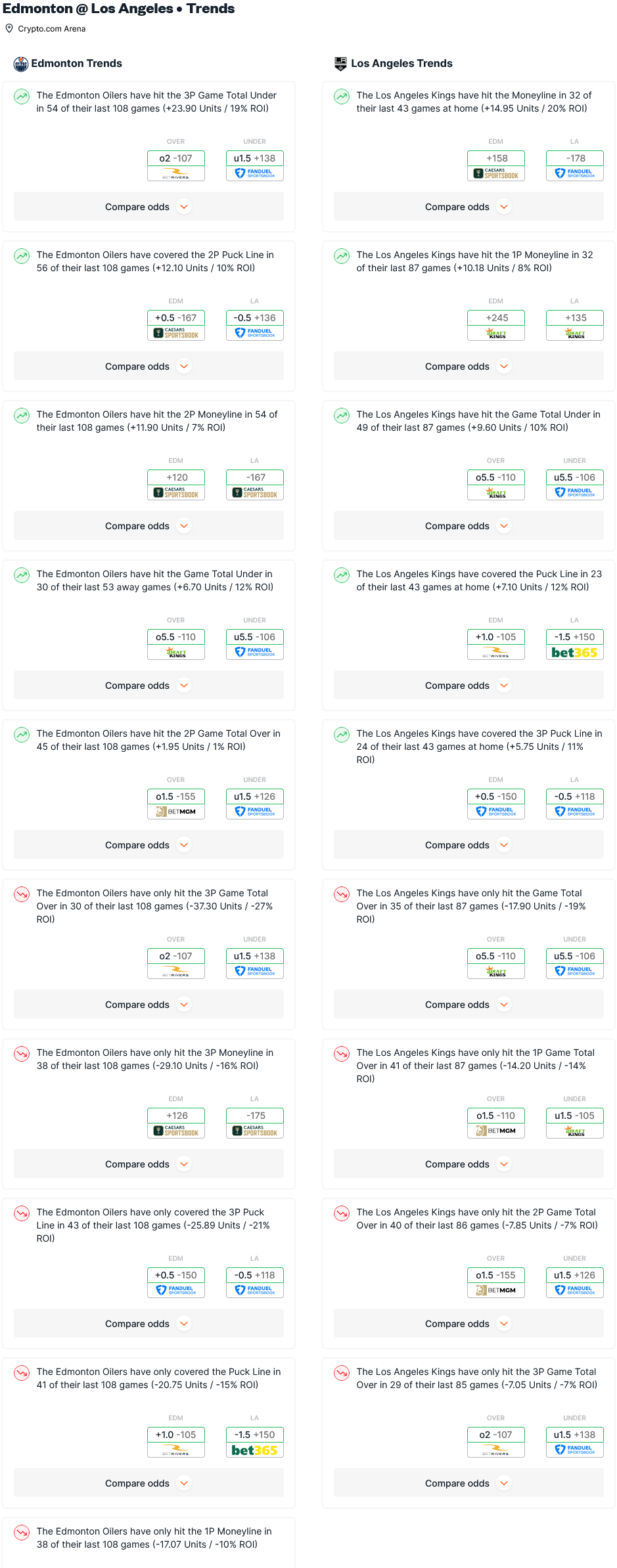
Task: Click the Crypto.com Arena location pin icon
Action: (9, 28)
